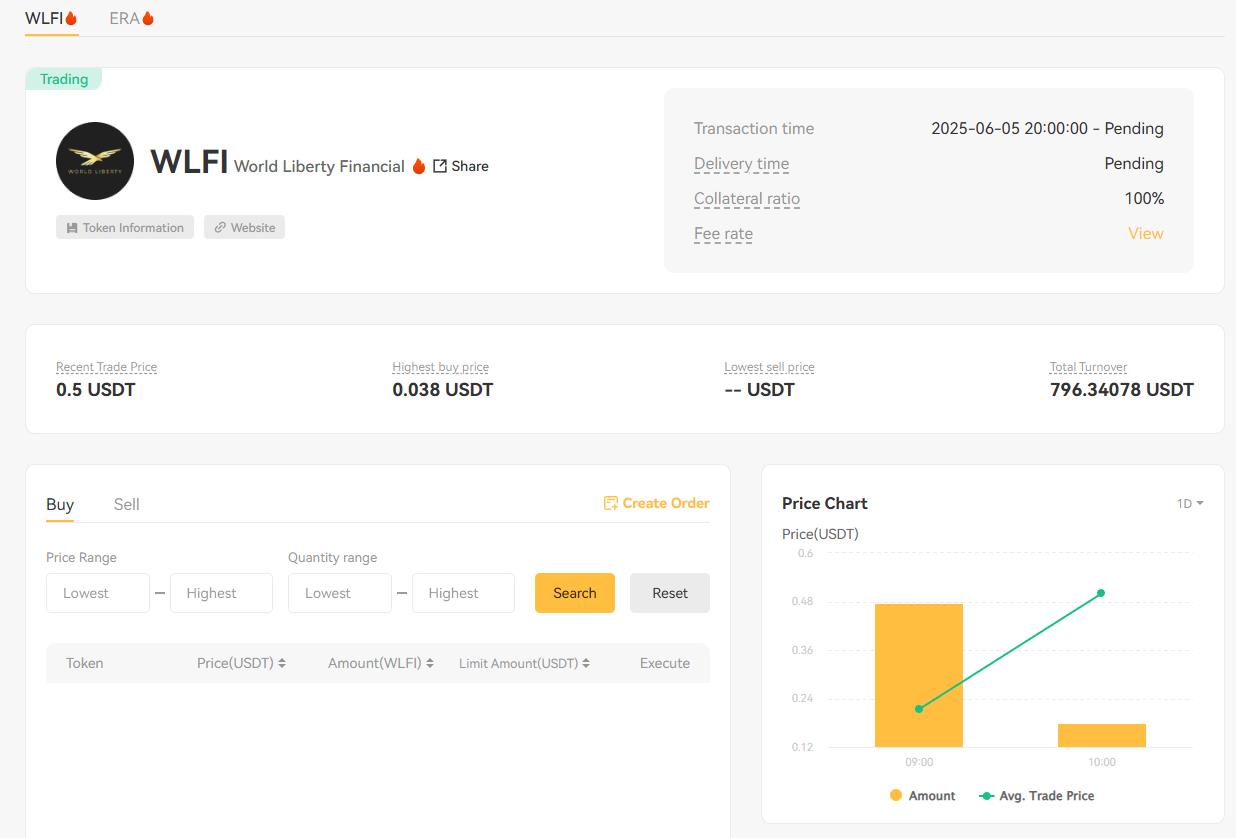Click the 10:00 amount bar in chart

tap(1102, 735)
